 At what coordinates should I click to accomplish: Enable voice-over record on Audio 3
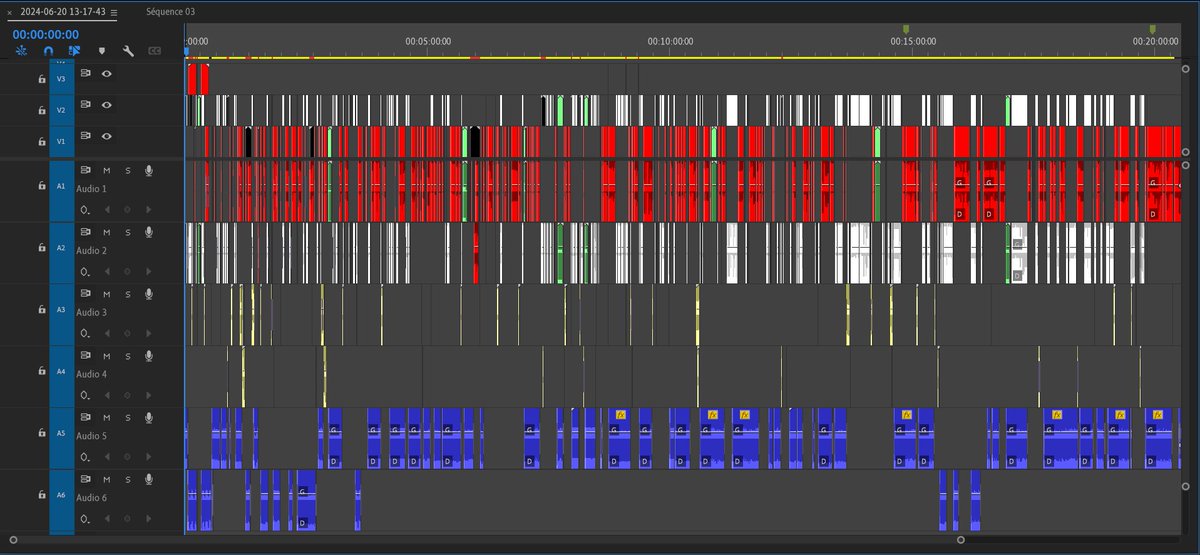(x=149, y=293)
